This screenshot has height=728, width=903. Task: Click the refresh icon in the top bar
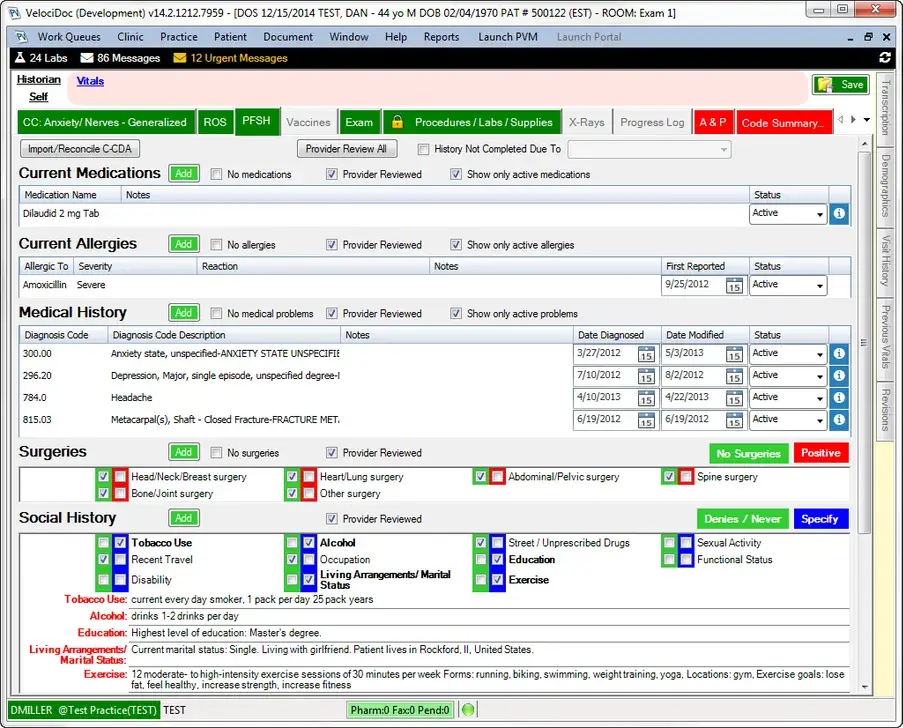click(x=884, y=58)
